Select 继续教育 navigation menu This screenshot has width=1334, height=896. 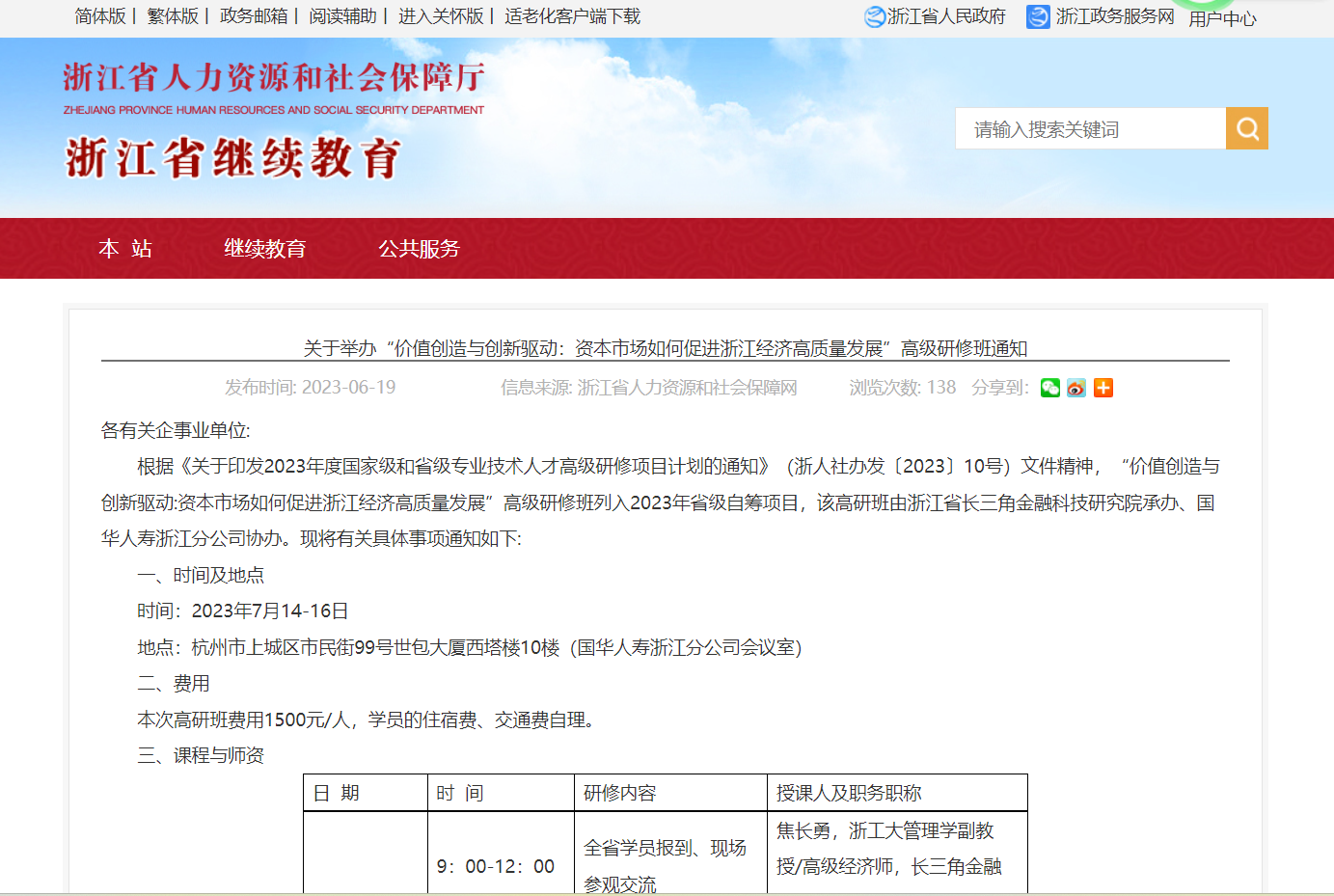click(x=265, y=249)
